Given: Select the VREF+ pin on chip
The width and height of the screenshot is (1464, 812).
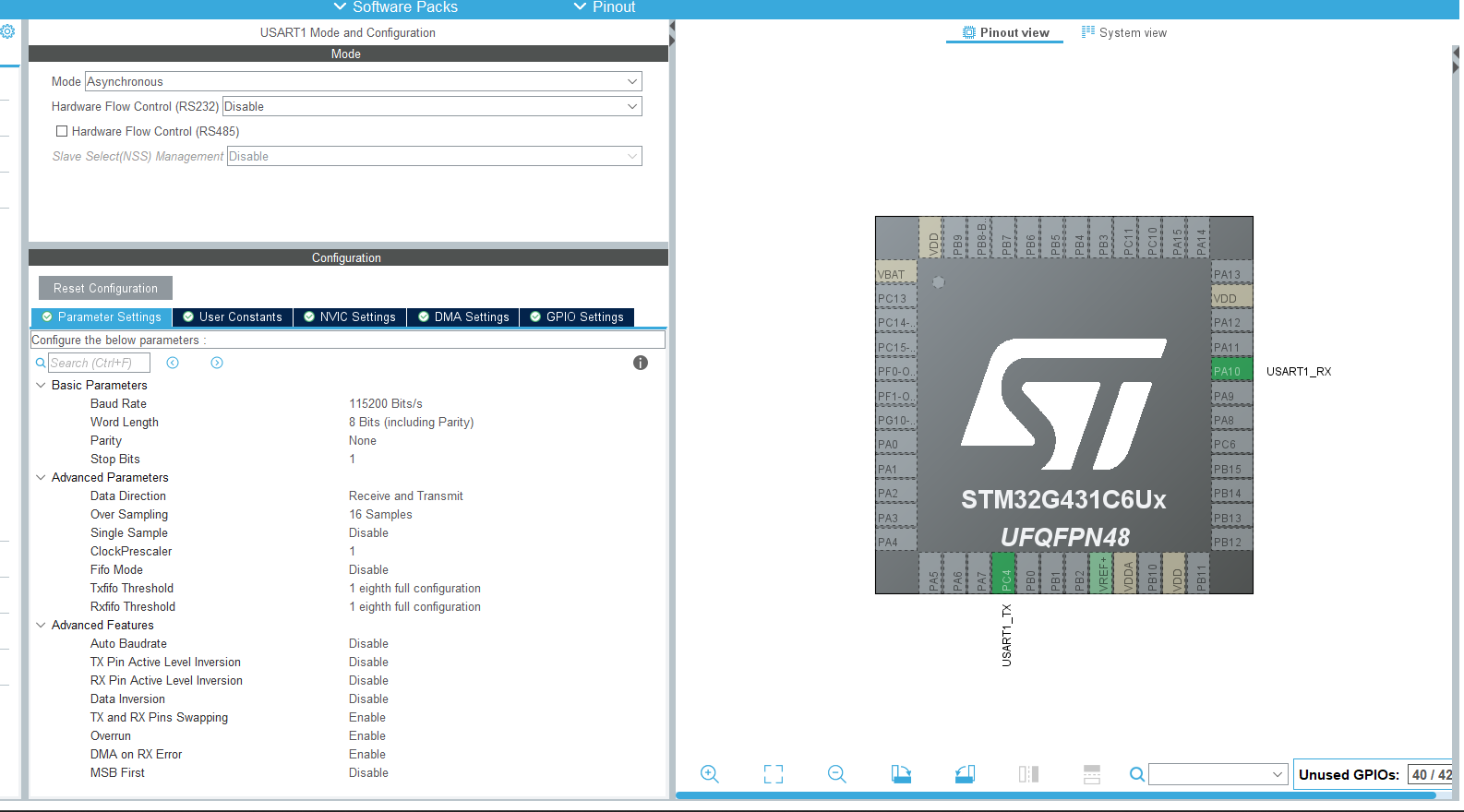Looking at the screenshot, I should 1101,573.
